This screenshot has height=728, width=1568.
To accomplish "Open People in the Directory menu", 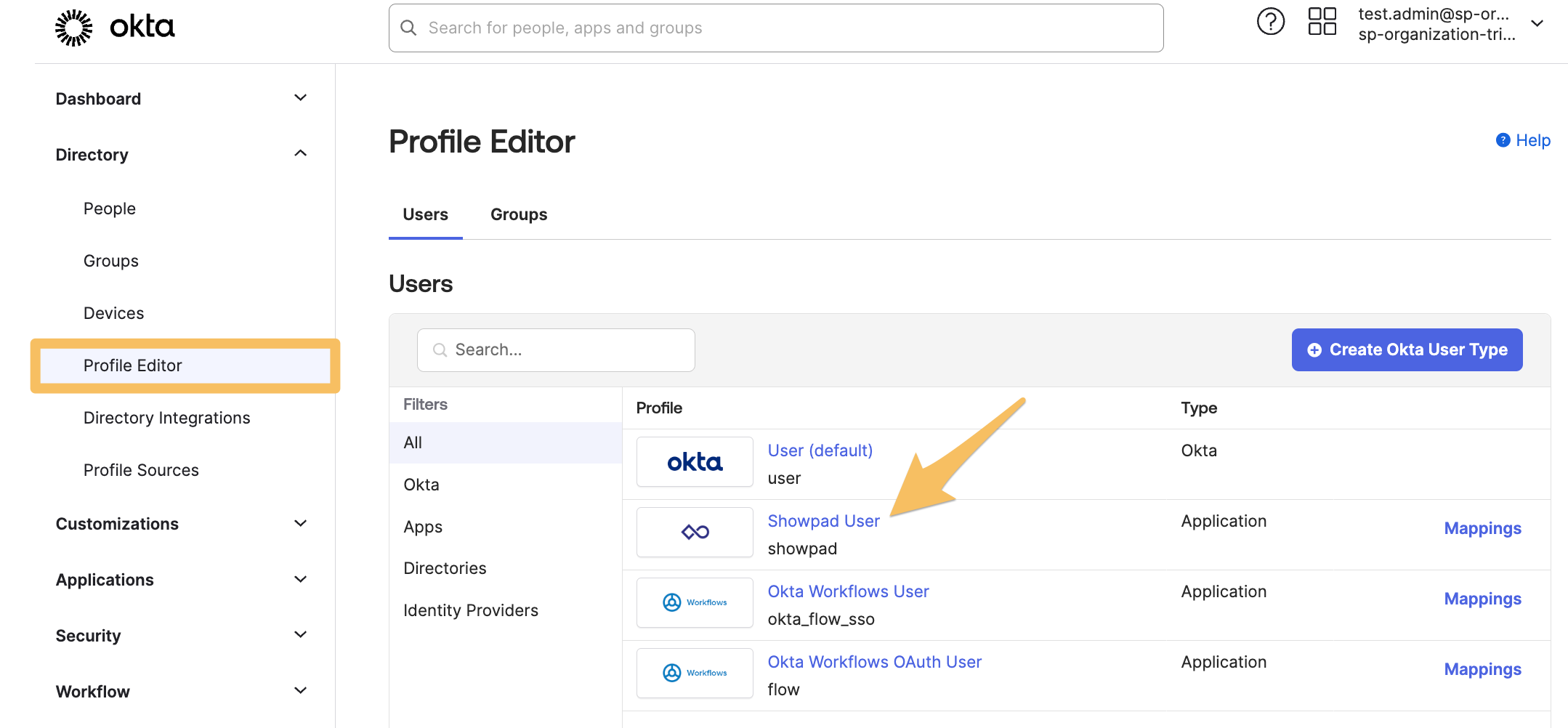I will coord(110,209).
